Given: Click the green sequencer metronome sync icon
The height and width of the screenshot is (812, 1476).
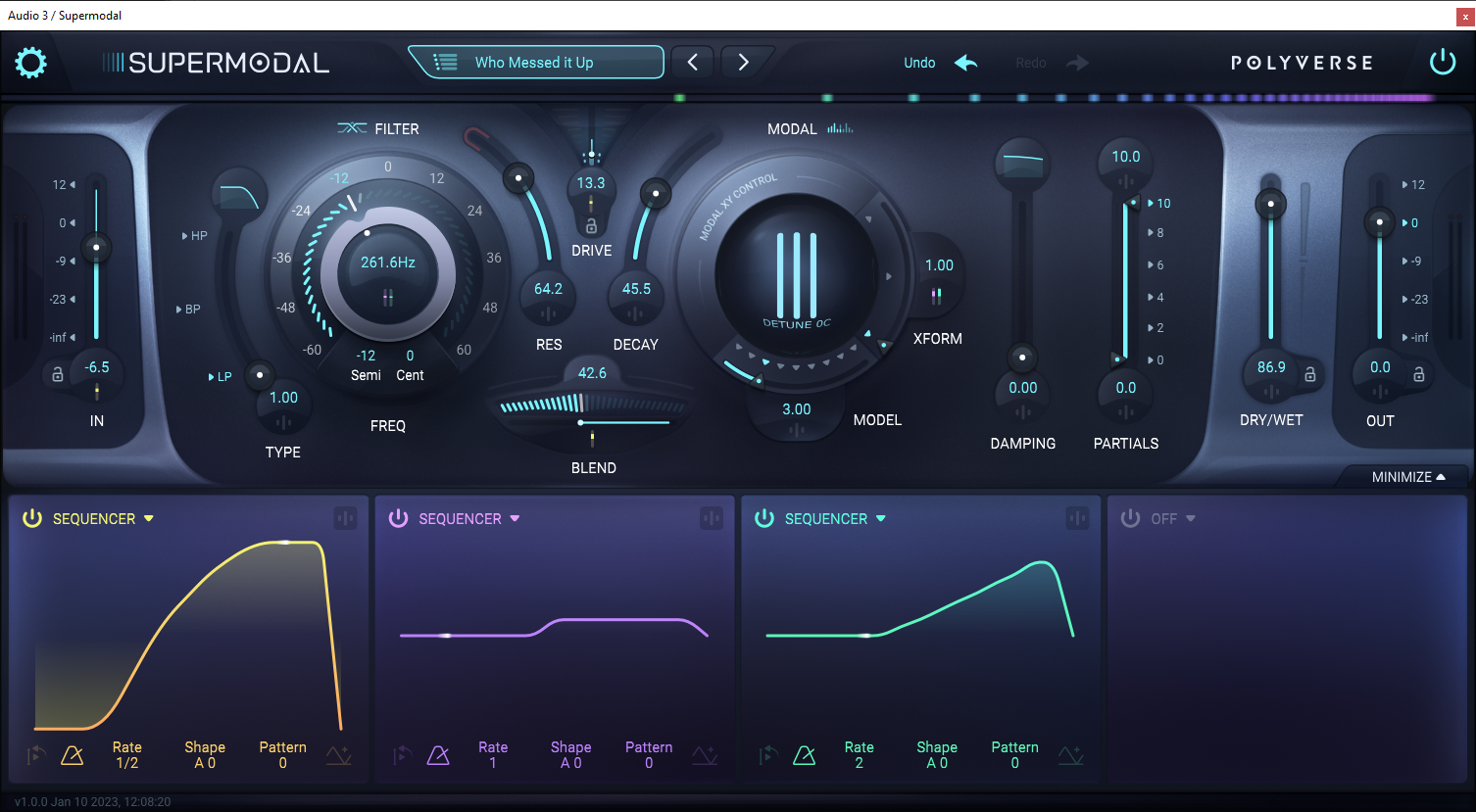Looking at the screenshot, I should 804,755.
